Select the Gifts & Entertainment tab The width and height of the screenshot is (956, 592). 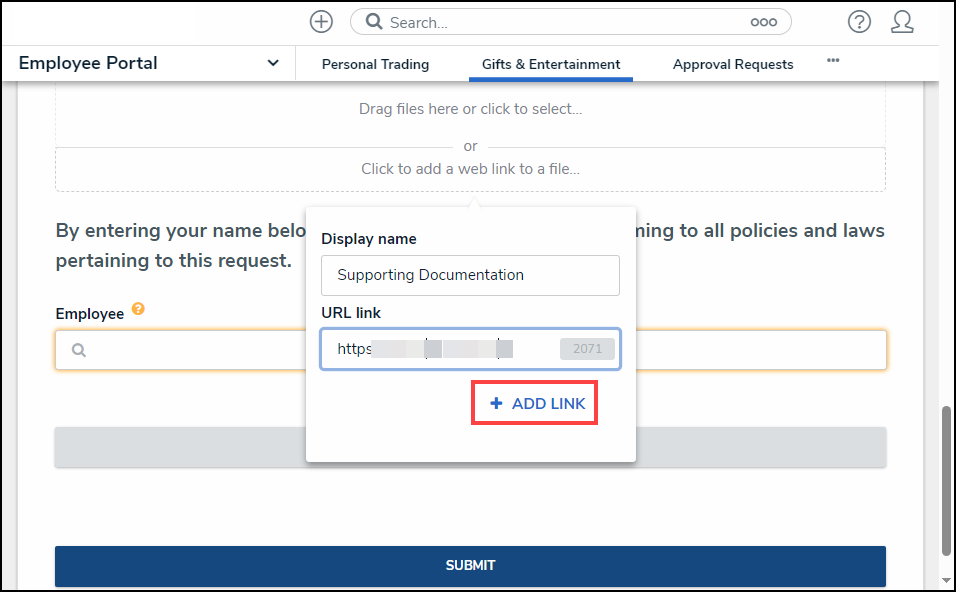pos(551,64)
